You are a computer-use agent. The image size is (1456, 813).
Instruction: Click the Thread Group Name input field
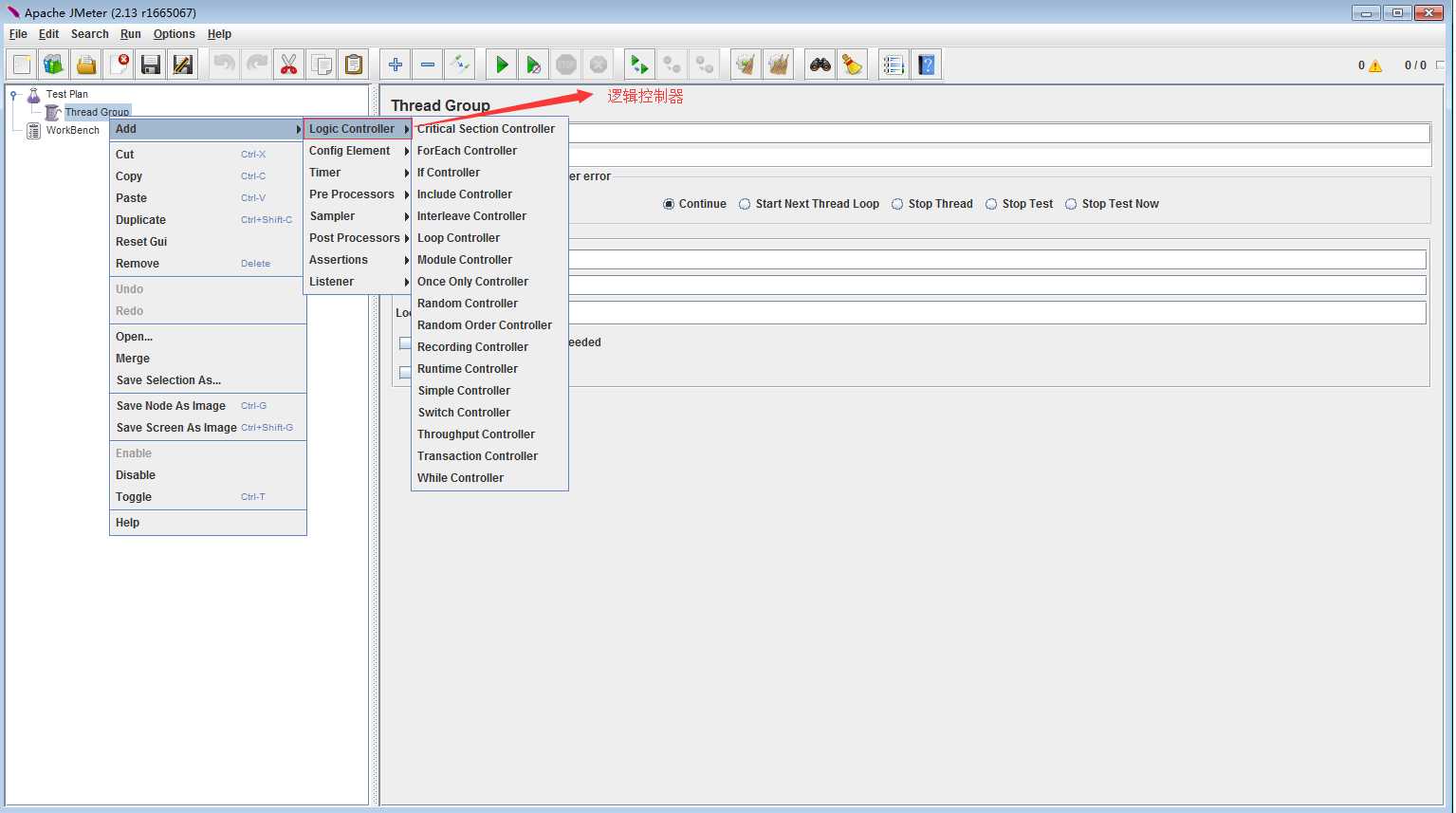(x=998, y=133)
